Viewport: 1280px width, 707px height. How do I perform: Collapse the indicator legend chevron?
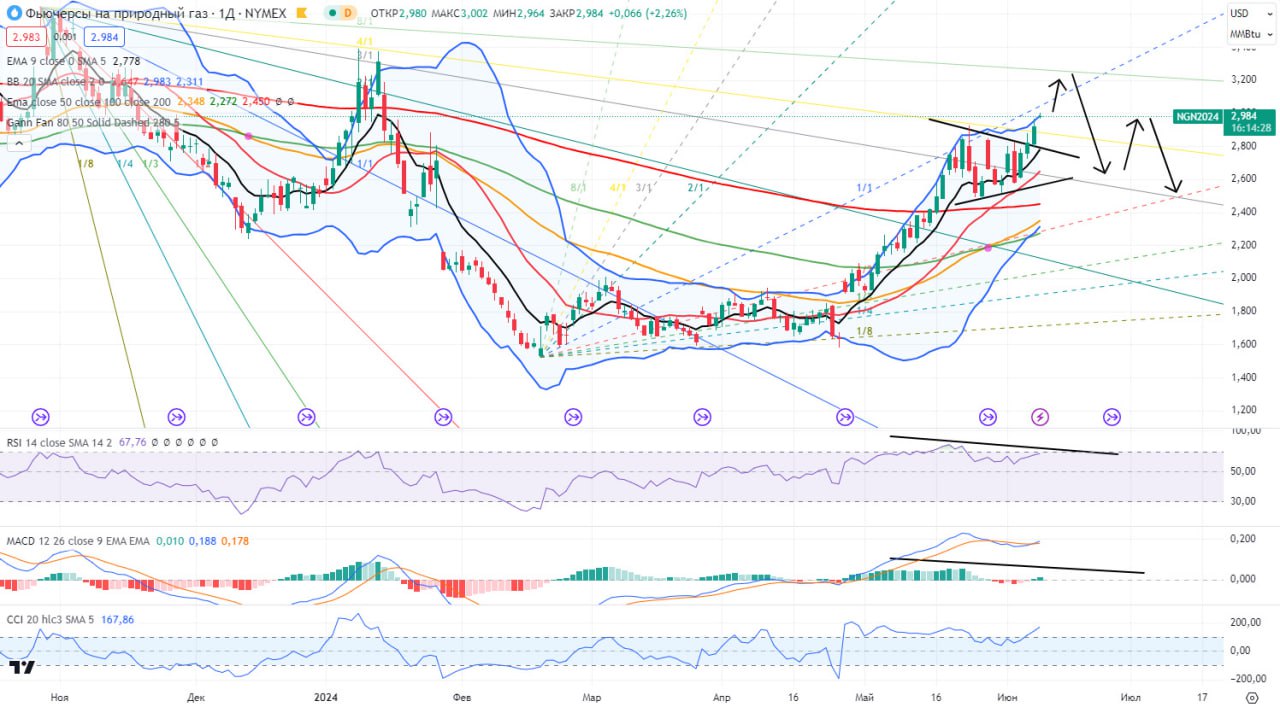coord(17,144)
